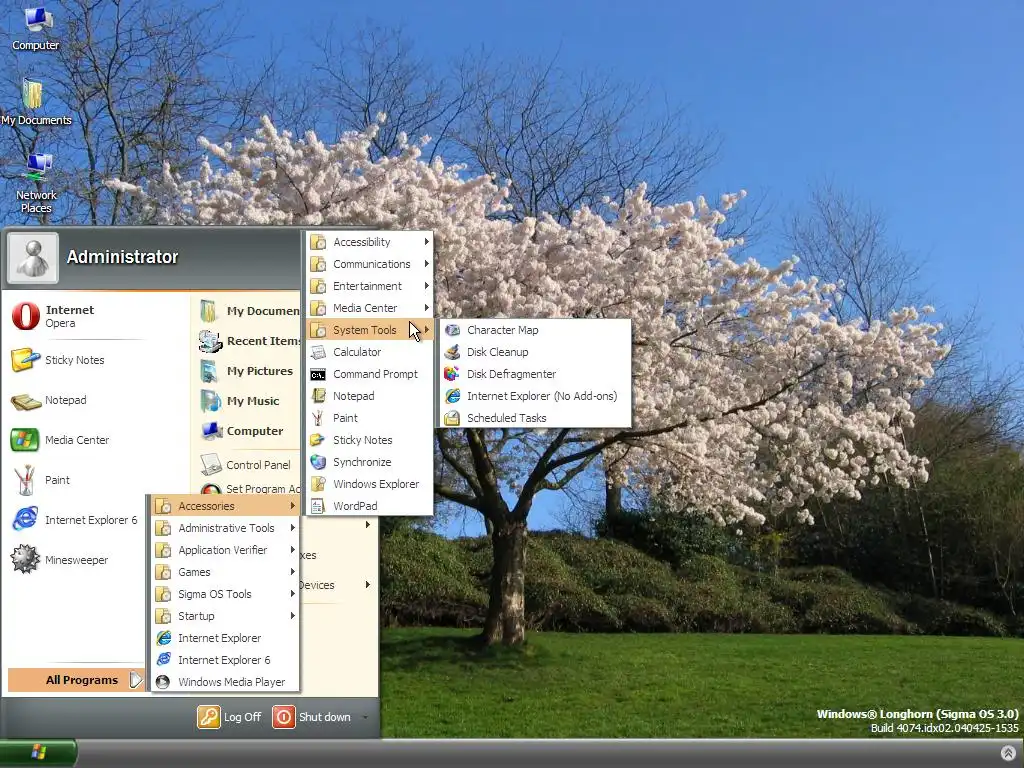Open the Computer desktop icon
The image size is (1024, 768).
pos(36,28)
